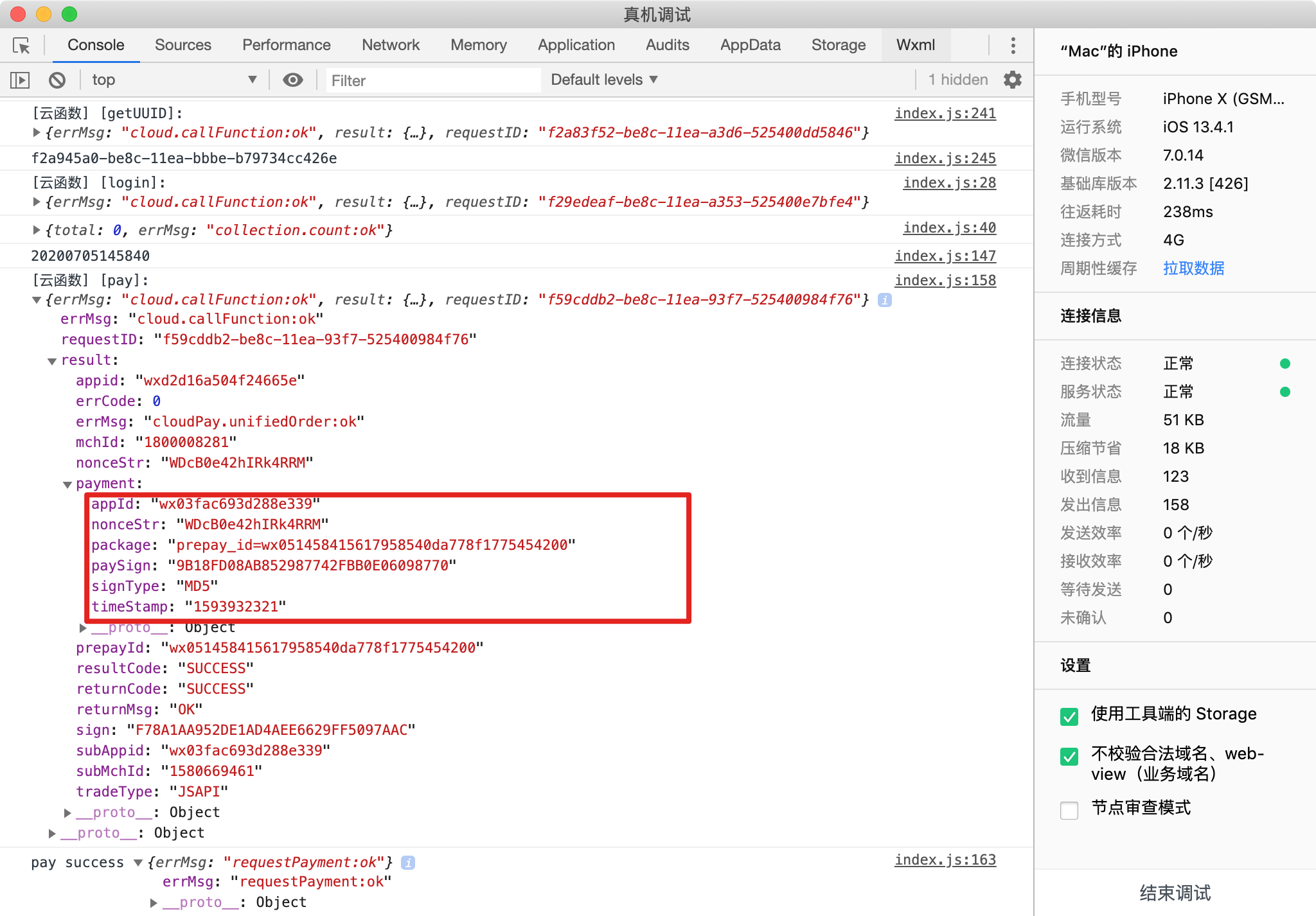Uncheck 不校验合法域名 checkbox

(x=1069, y=757)
